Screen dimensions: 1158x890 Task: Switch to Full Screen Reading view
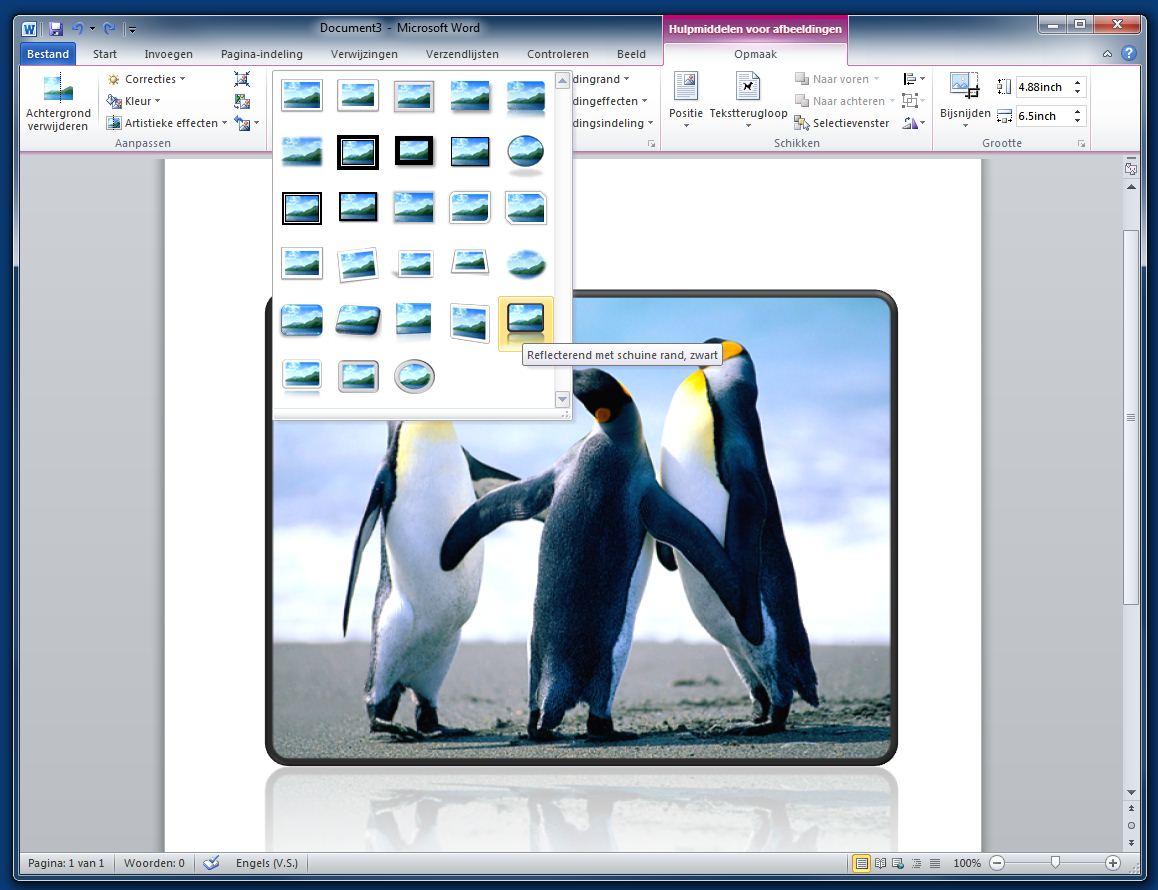[880, 863]
